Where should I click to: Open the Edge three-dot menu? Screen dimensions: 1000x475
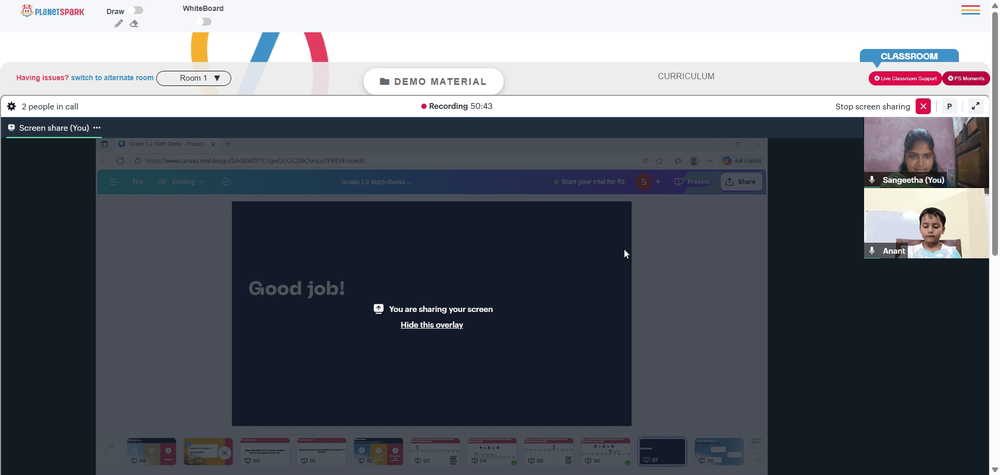click(x=709, y=161)
